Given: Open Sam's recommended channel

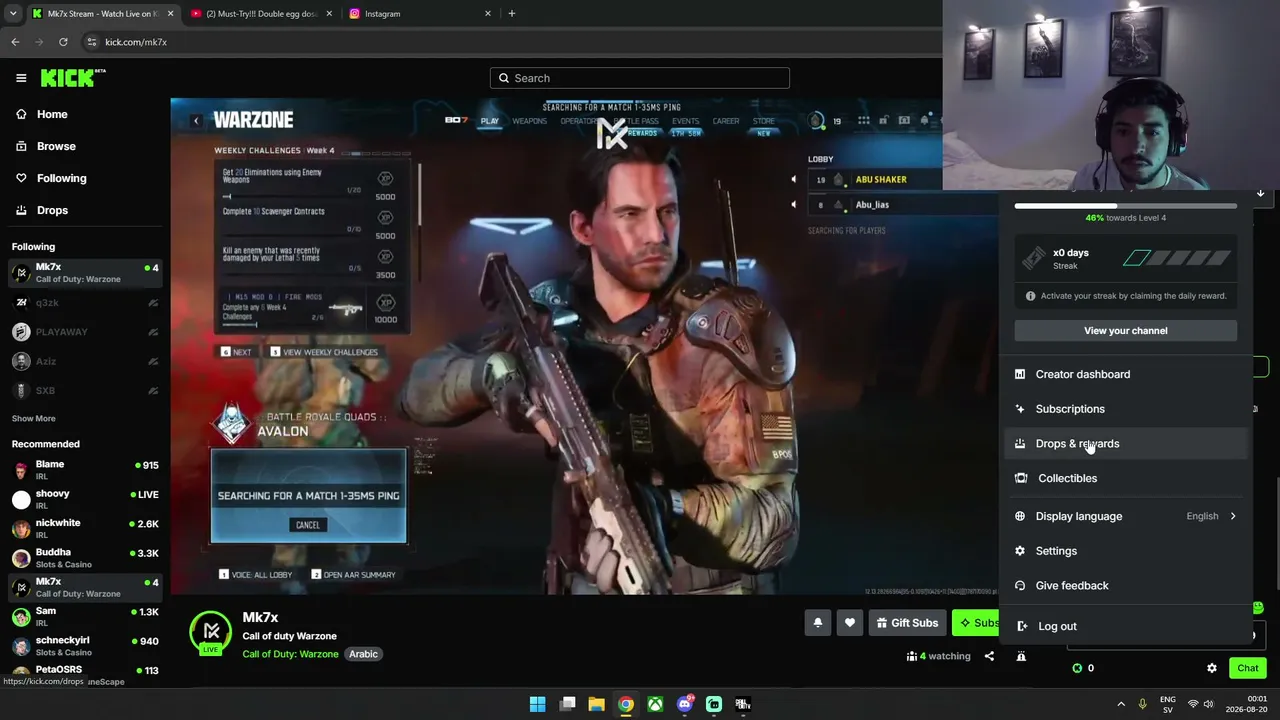Looking at the screenshot, I should (86, 616).
